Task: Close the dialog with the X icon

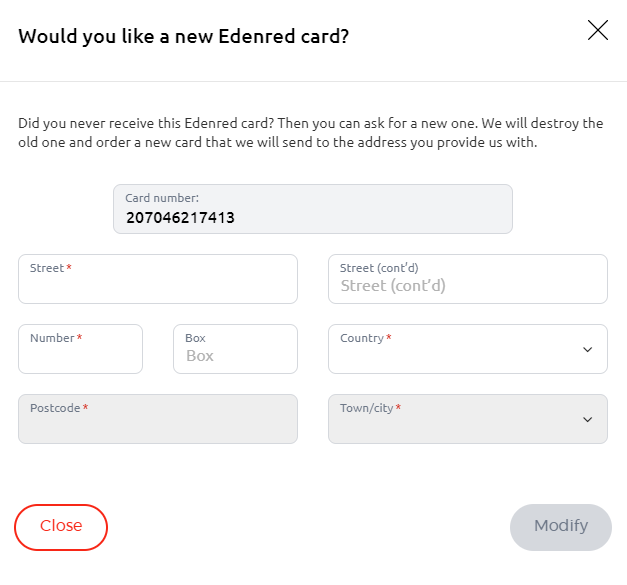Action: pos(597,30)
